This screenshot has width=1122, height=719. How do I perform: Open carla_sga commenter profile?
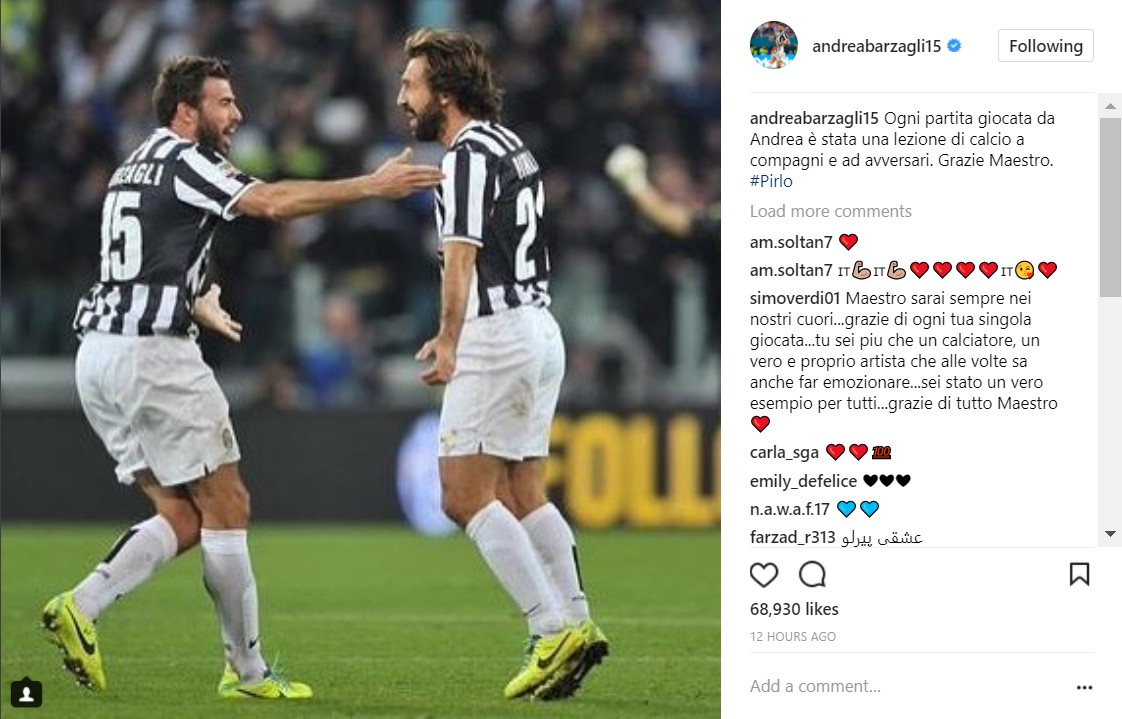tap(784, 452)
